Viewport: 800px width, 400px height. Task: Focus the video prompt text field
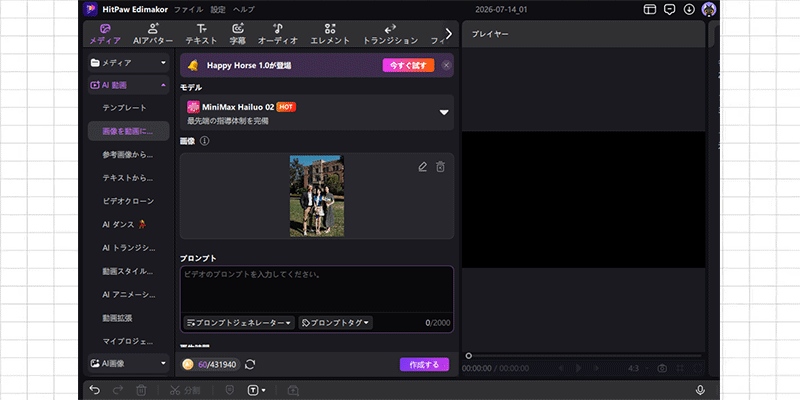coord(317,289)
